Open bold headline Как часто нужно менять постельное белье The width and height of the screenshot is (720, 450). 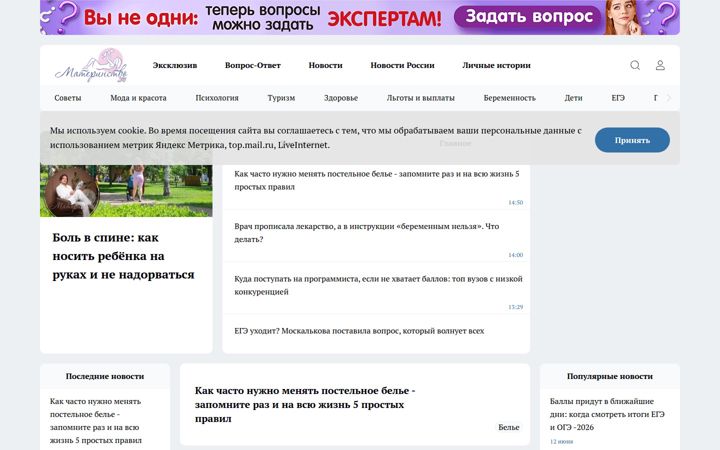tap(305, 405)
